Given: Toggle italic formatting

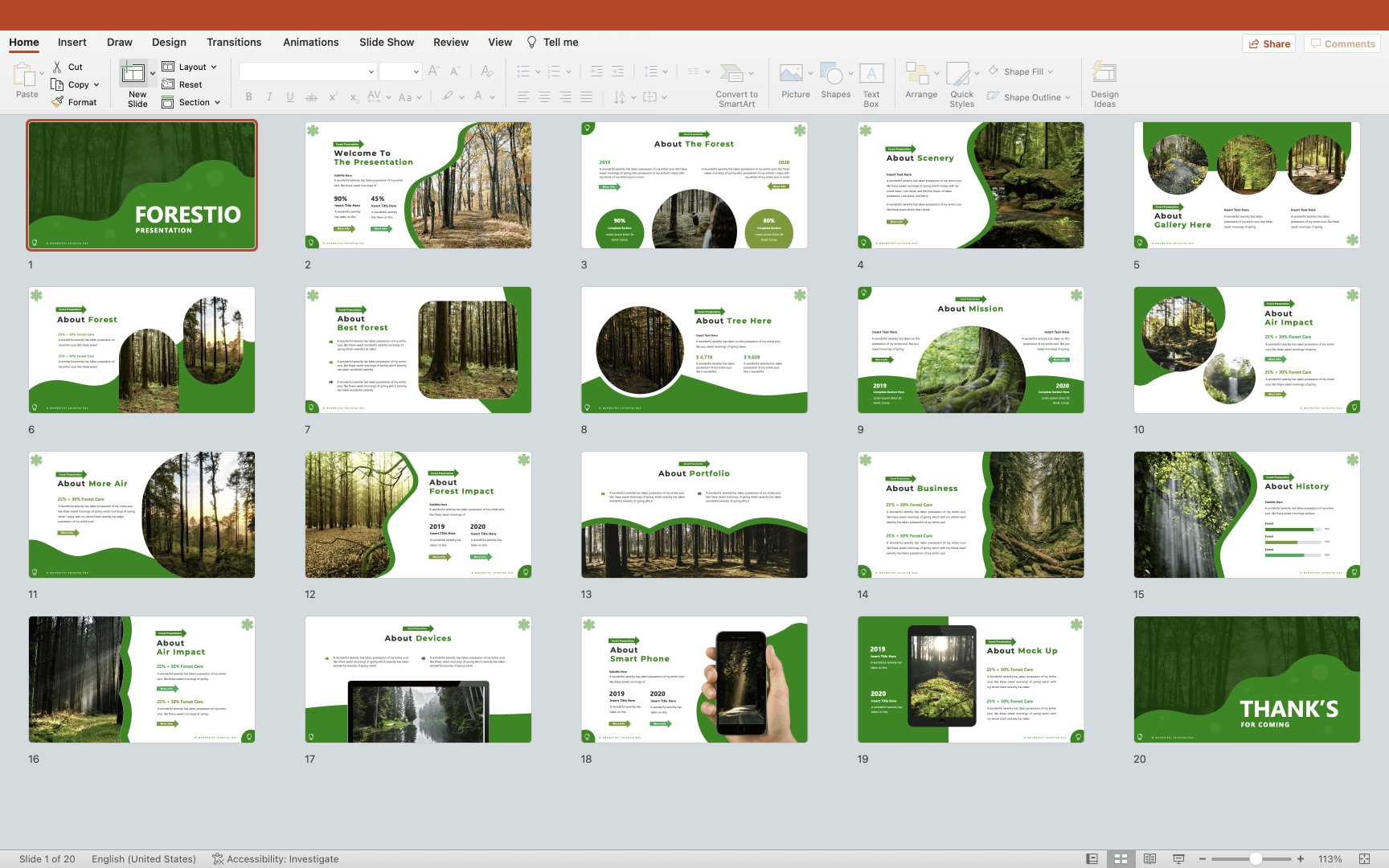Looking at the screenshot, I should pos(269,97).
